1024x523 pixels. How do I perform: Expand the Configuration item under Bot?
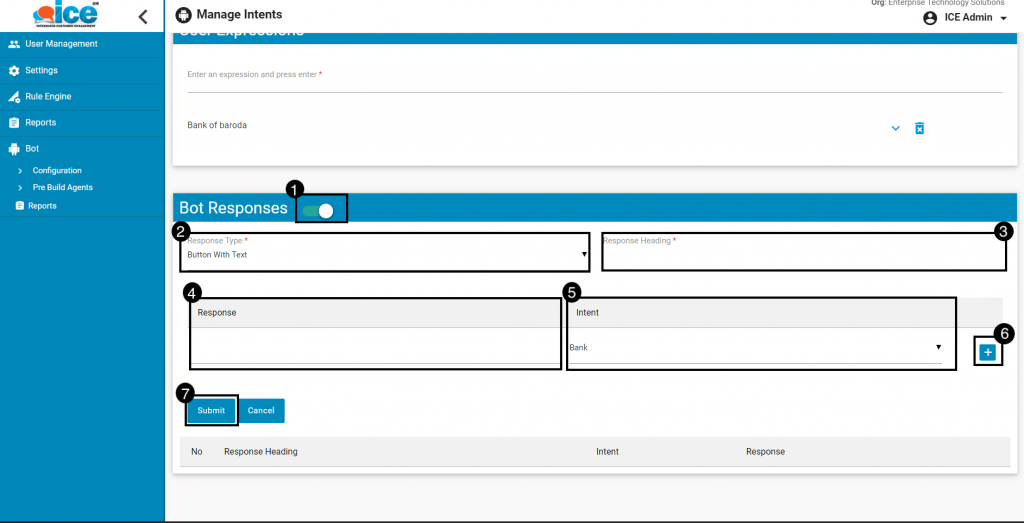coord(57,171)
